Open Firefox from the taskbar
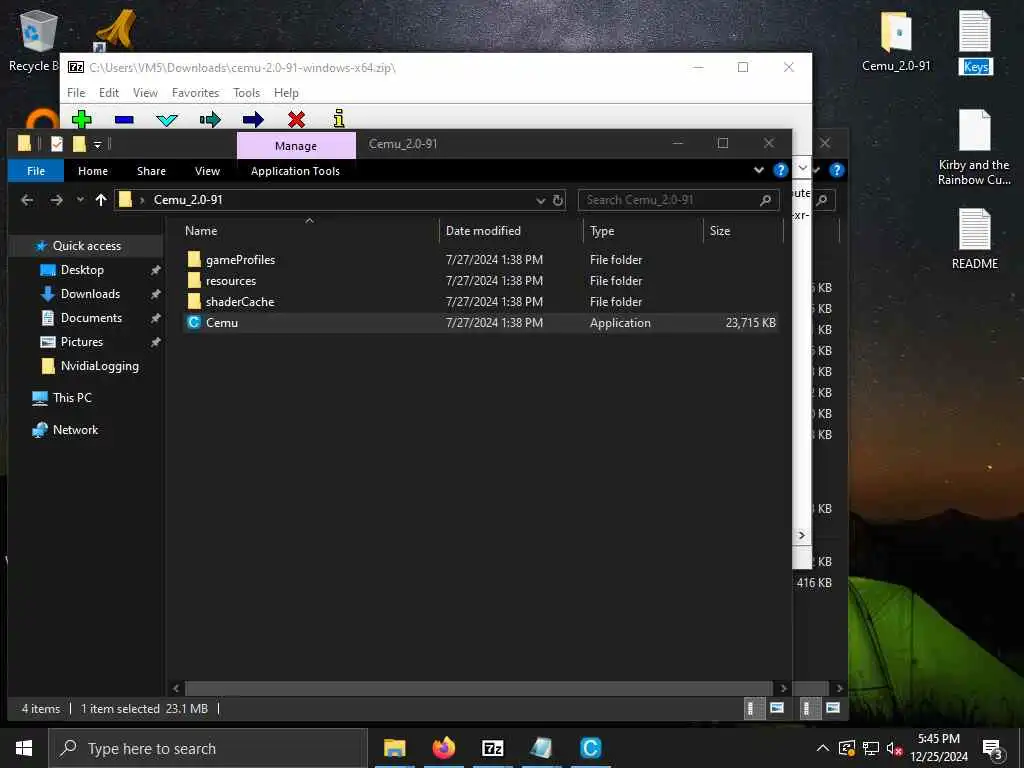The width and height of the screenshot is (1024, 768). click(x=443, y=748)
